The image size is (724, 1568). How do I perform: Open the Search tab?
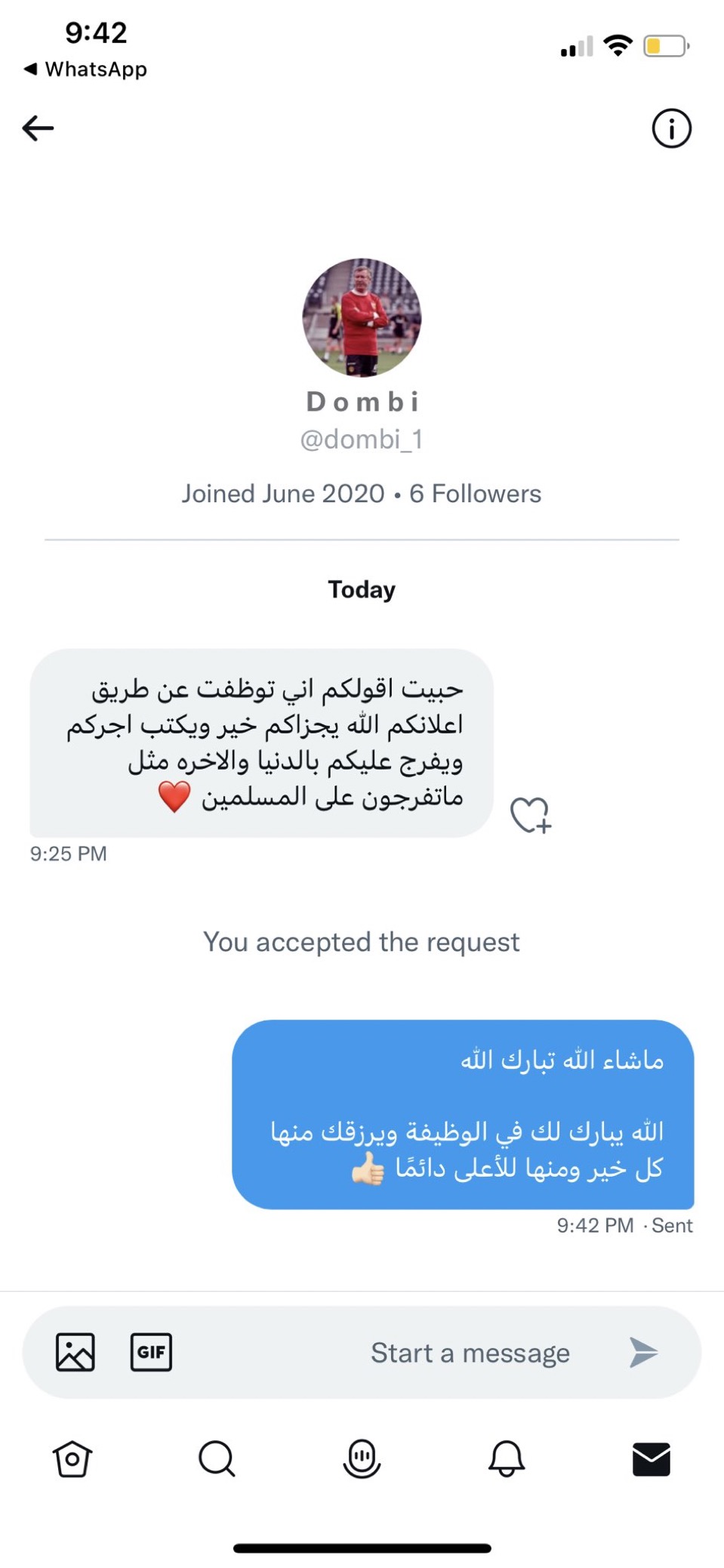217,1458
